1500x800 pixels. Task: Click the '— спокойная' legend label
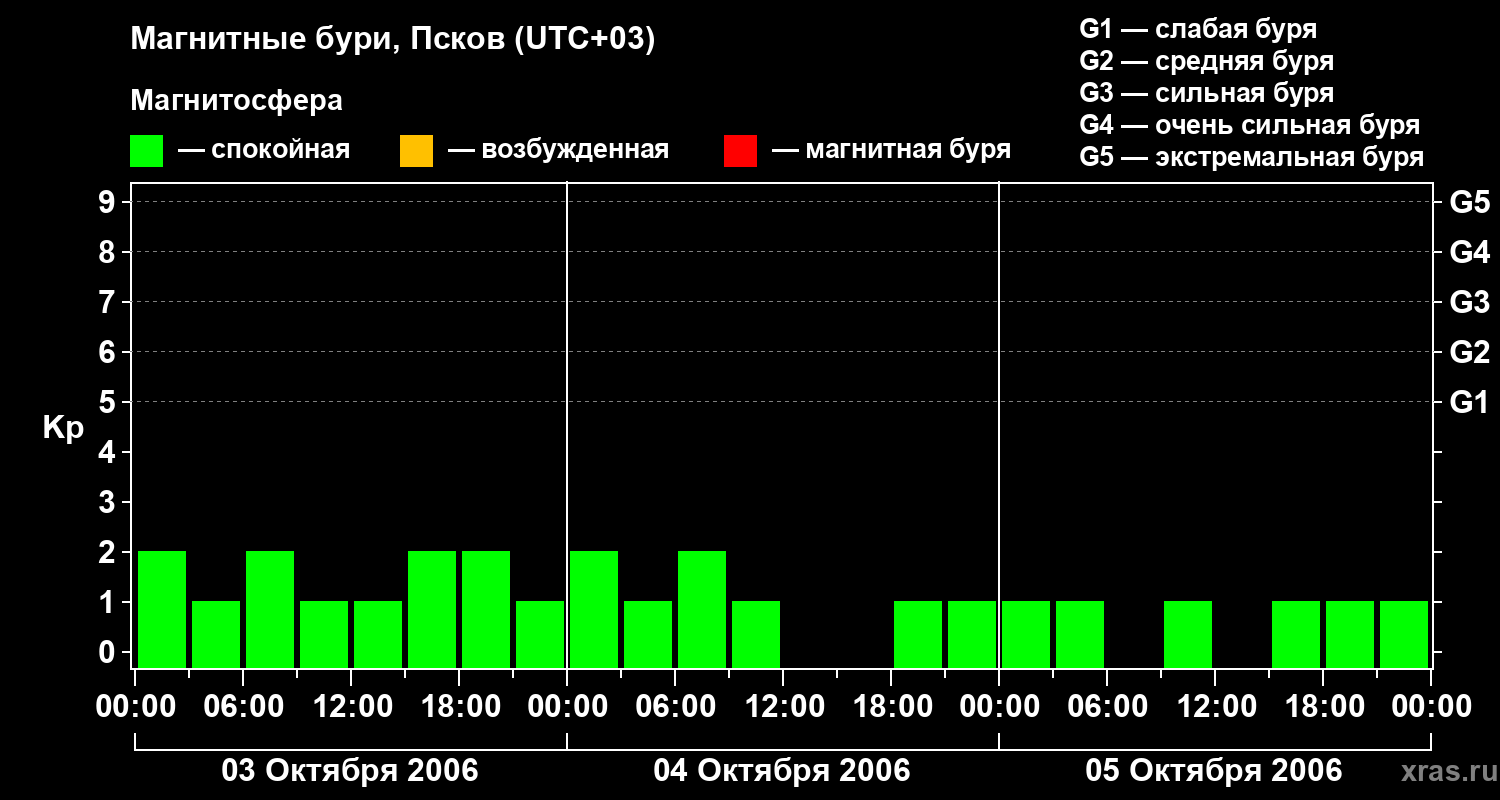pos(264,150)
